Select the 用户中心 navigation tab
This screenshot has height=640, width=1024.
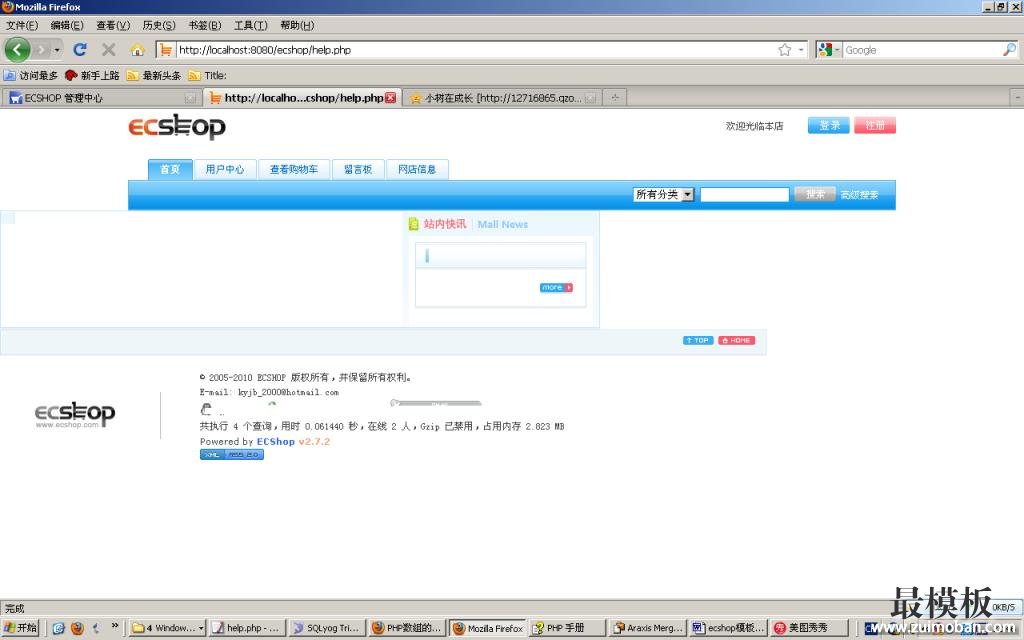pos(225,169)
